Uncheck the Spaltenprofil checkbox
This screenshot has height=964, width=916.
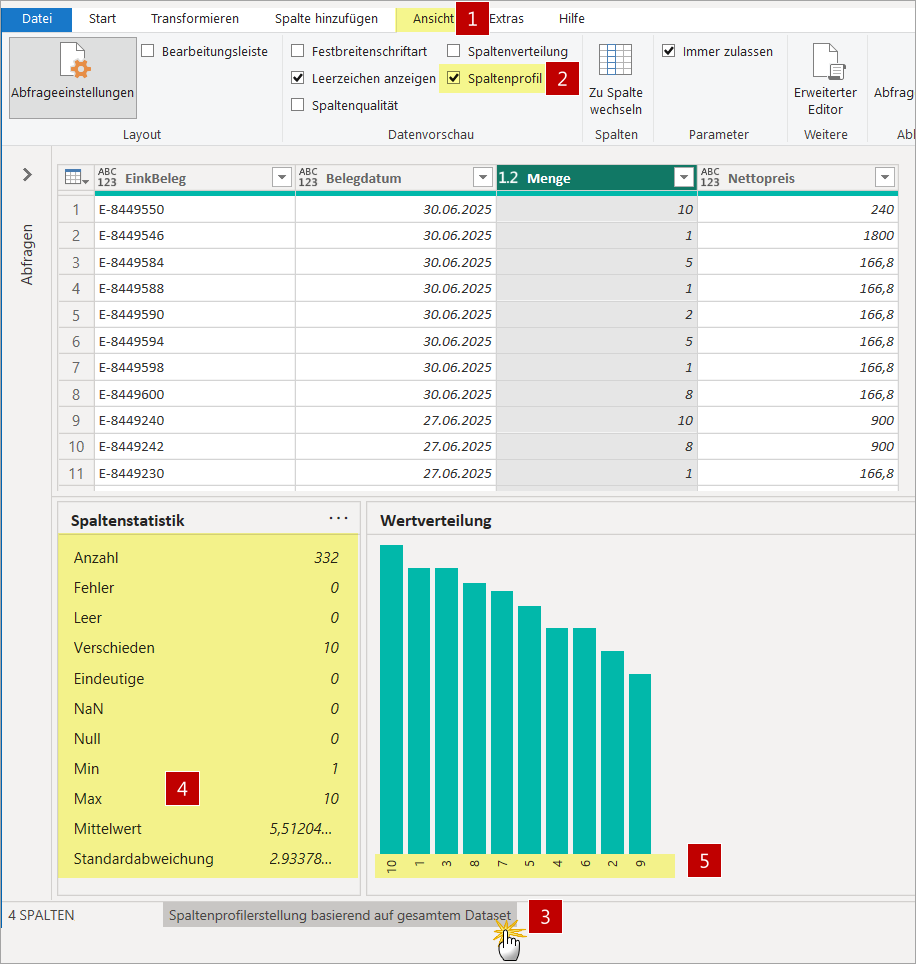(x=454, y=78)
